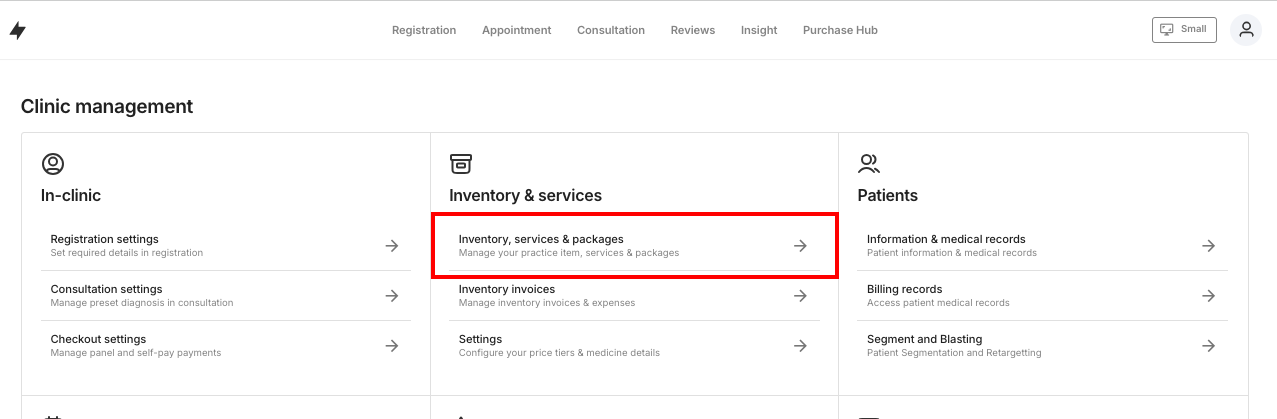
Task: Click the Inventory & services box icon
Action: click(x=460, y=164)
